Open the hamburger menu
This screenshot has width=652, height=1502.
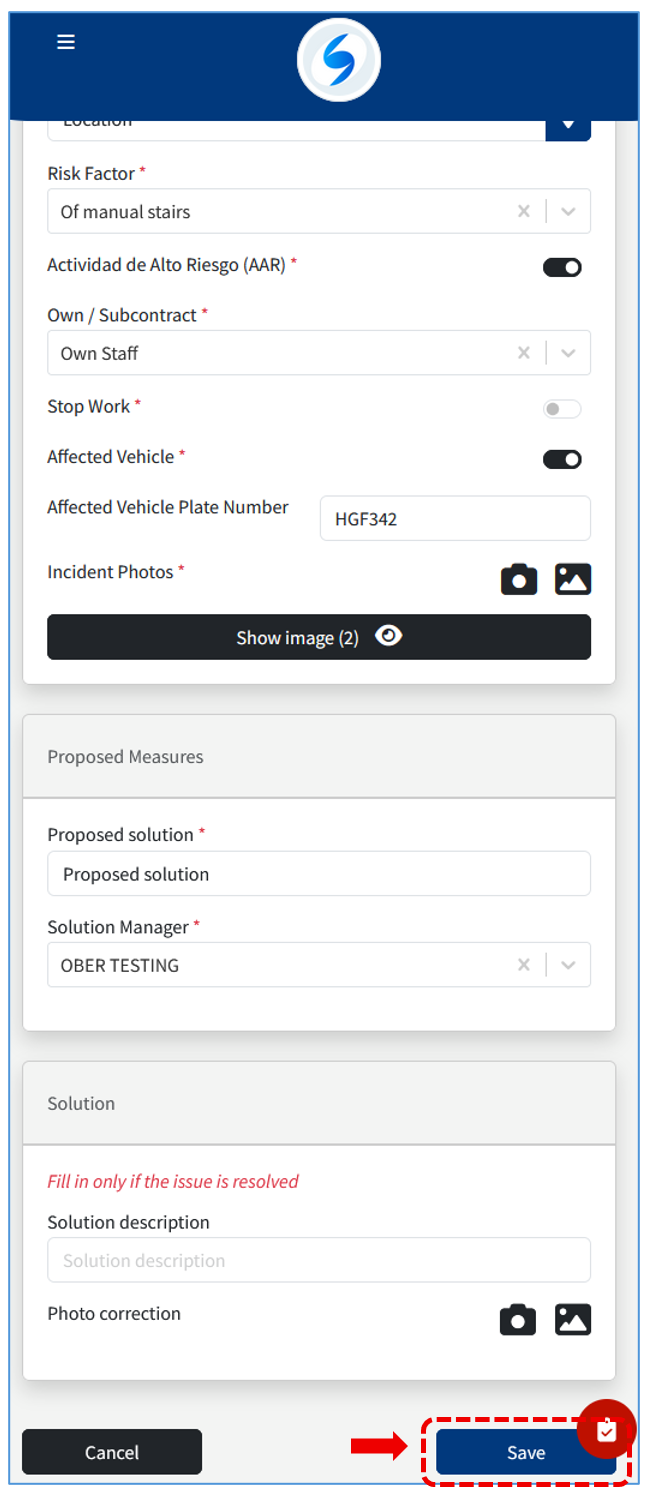point(66,42)
